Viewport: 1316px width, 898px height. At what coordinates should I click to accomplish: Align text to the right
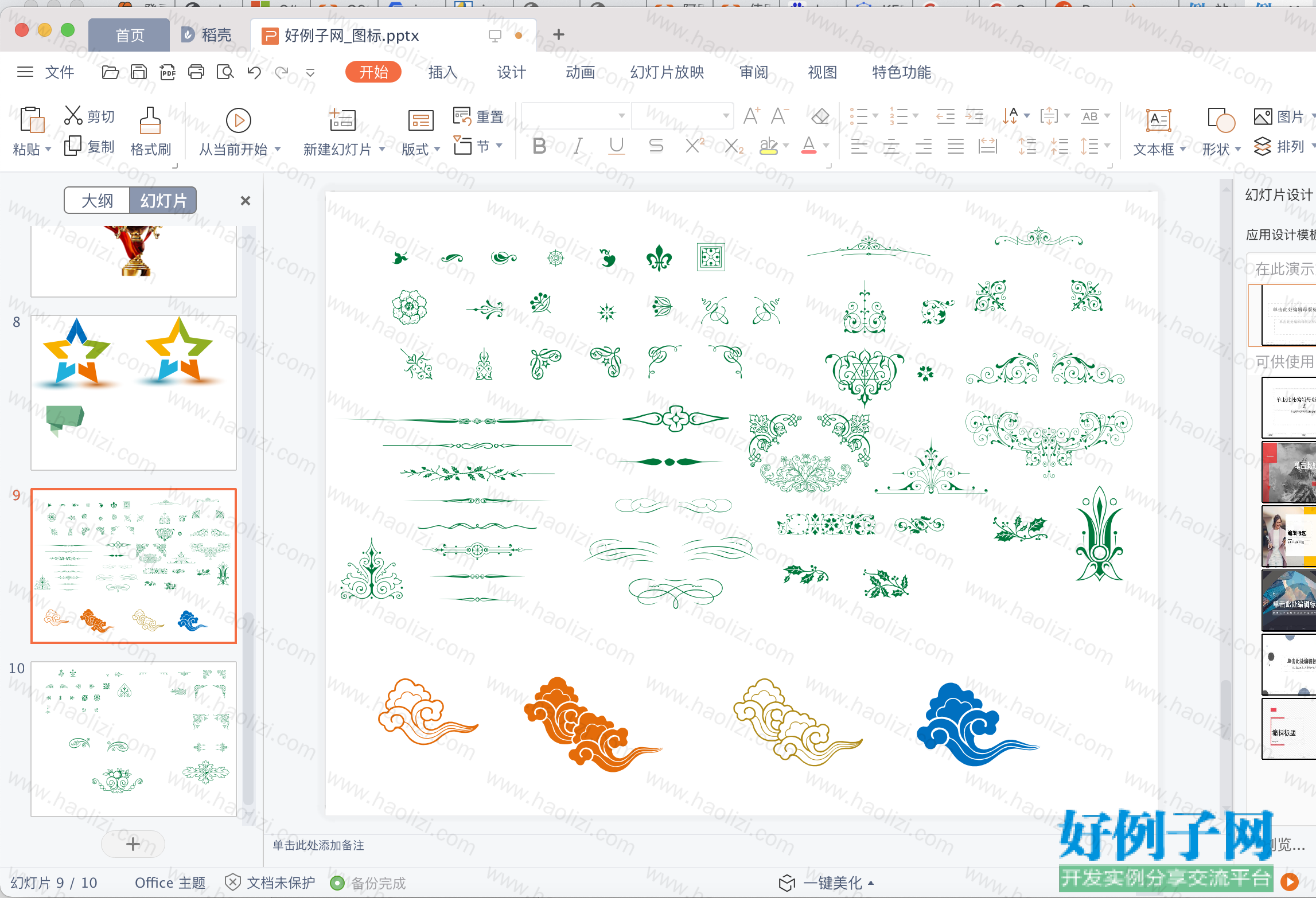[923, 146]
